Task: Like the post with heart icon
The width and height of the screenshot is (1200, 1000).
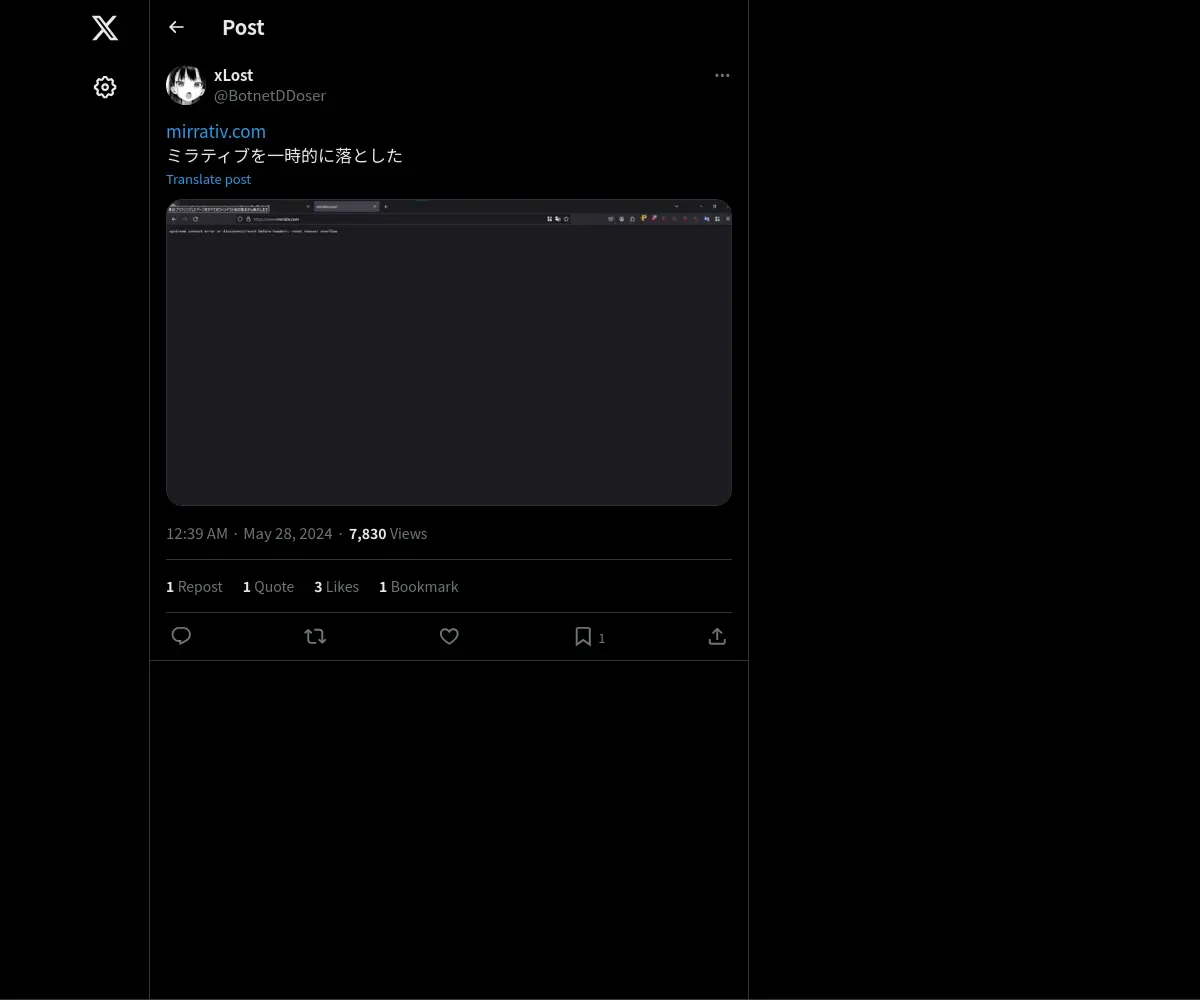Action: point(449,636)
